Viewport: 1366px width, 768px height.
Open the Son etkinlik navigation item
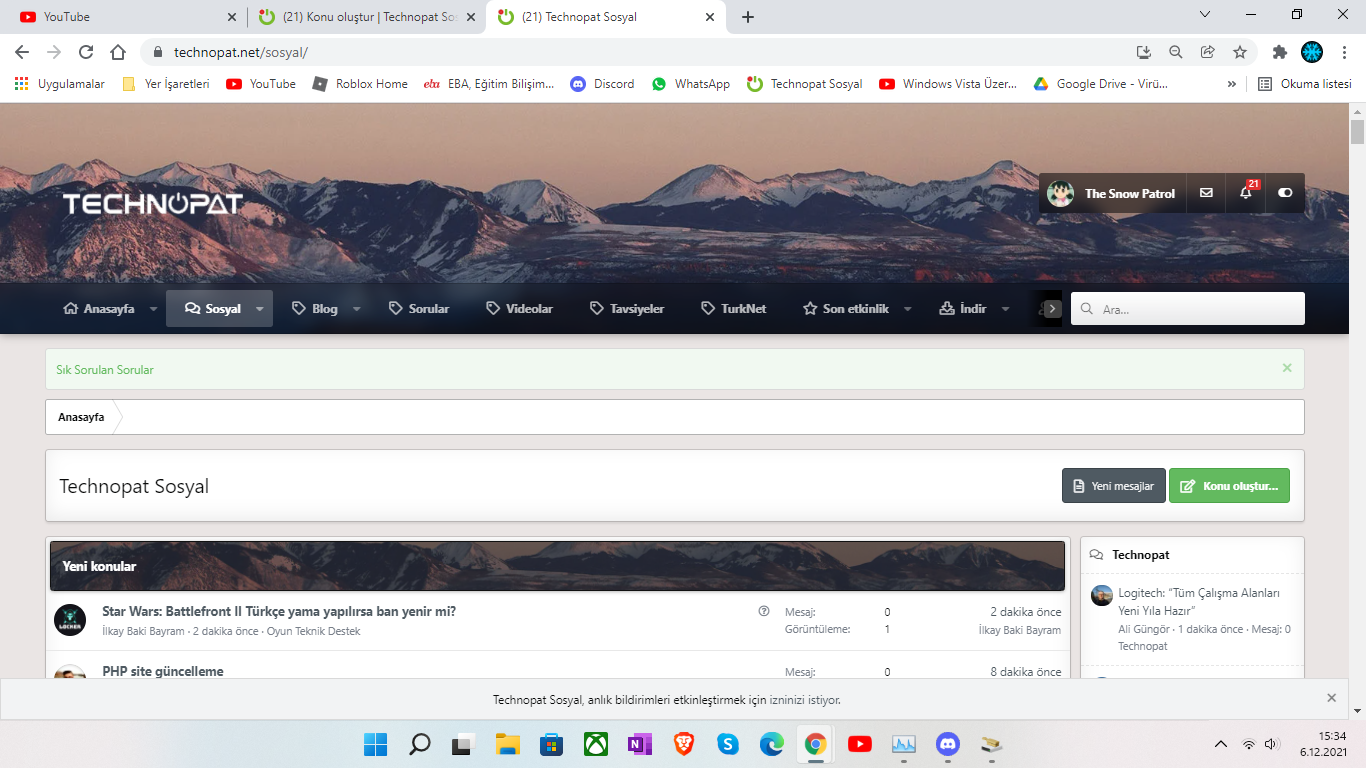coord(845,309)
